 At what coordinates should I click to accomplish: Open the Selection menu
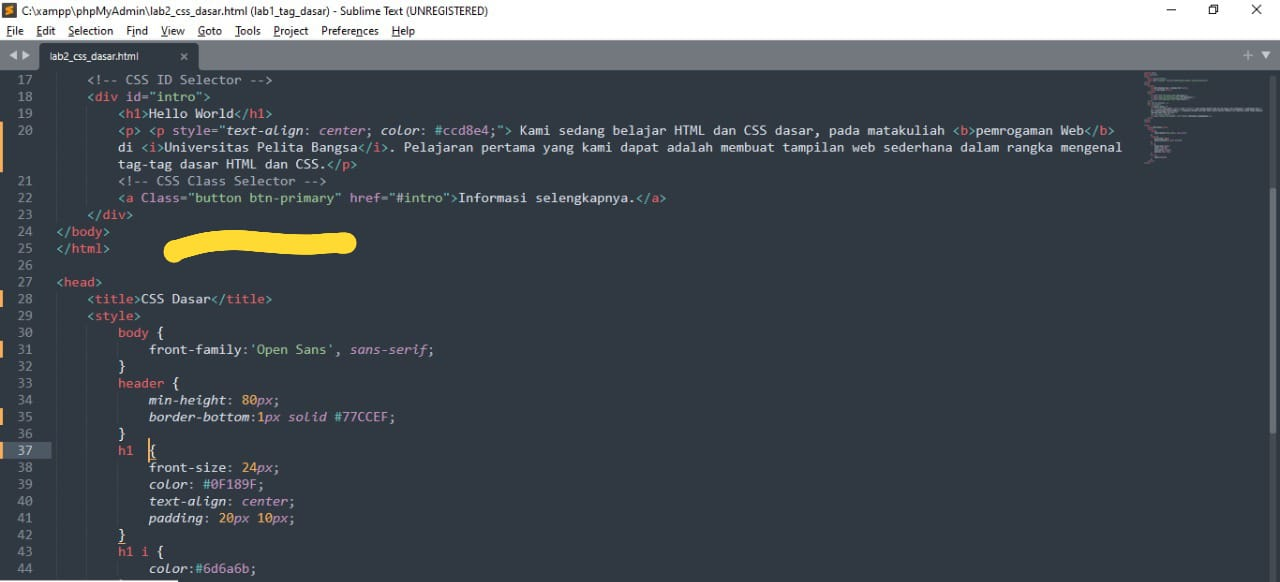[90, 31]
